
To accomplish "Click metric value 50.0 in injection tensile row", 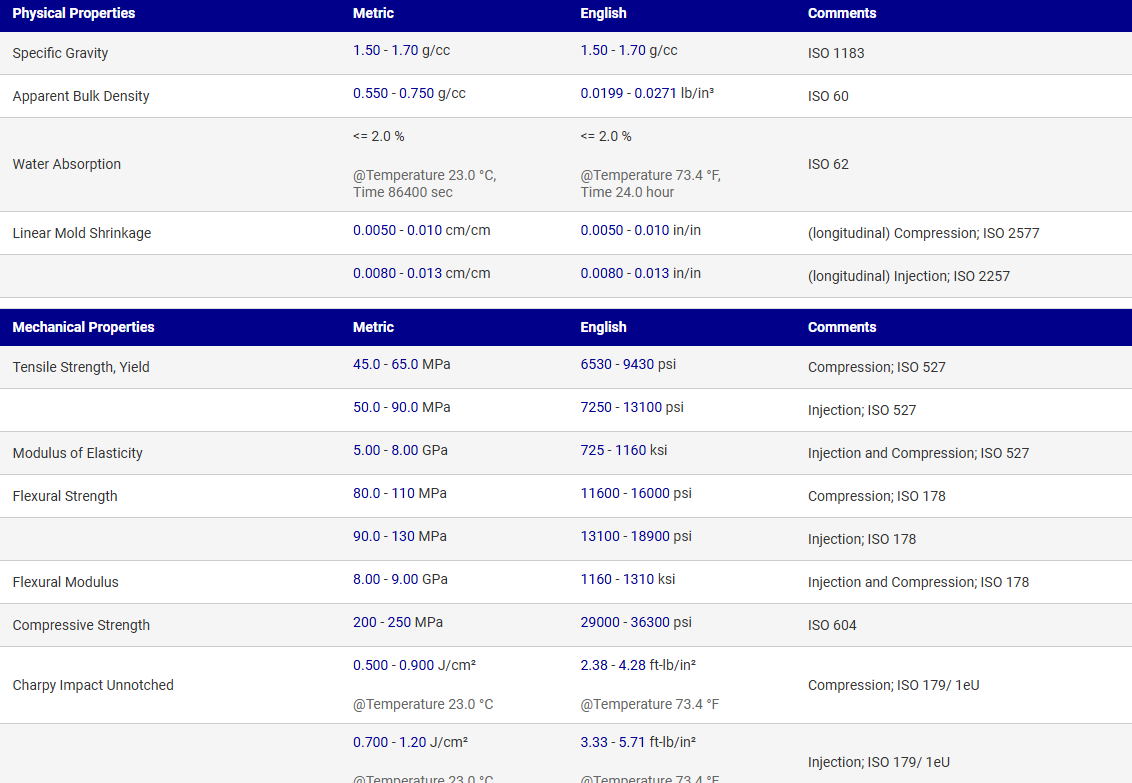I will (x=367, y=408).
